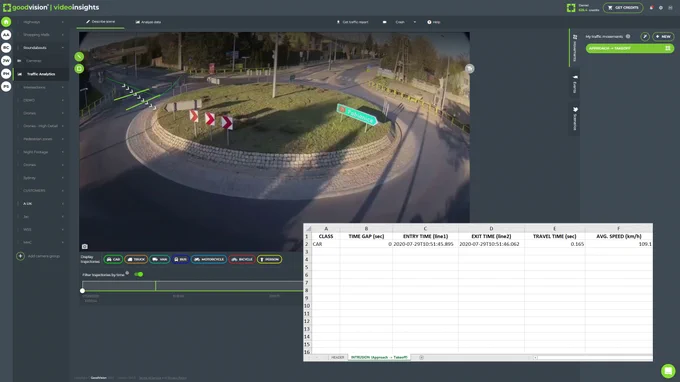The image size is (680, 382).
Task: Add a new sheet in the spreadsheet
Action: tap(421, 357)
